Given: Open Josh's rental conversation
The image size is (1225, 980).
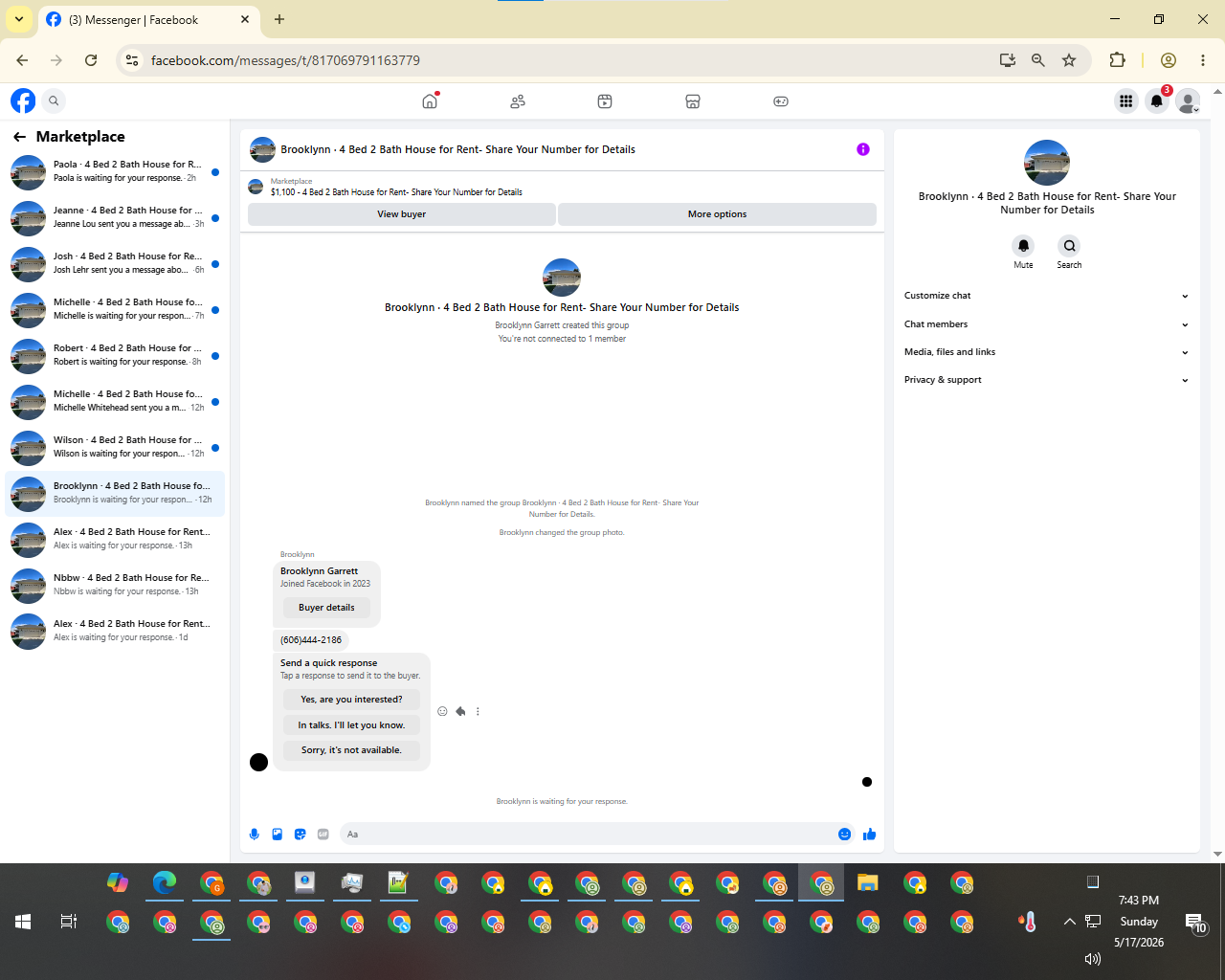Looking at the screenshot, I should coord(115,264).
